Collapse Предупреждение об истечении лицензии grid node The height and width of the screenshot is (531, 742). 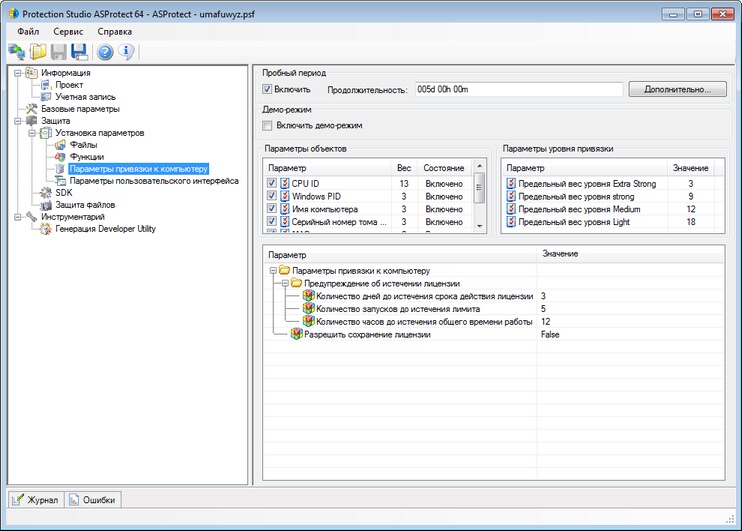coord(285,283)
